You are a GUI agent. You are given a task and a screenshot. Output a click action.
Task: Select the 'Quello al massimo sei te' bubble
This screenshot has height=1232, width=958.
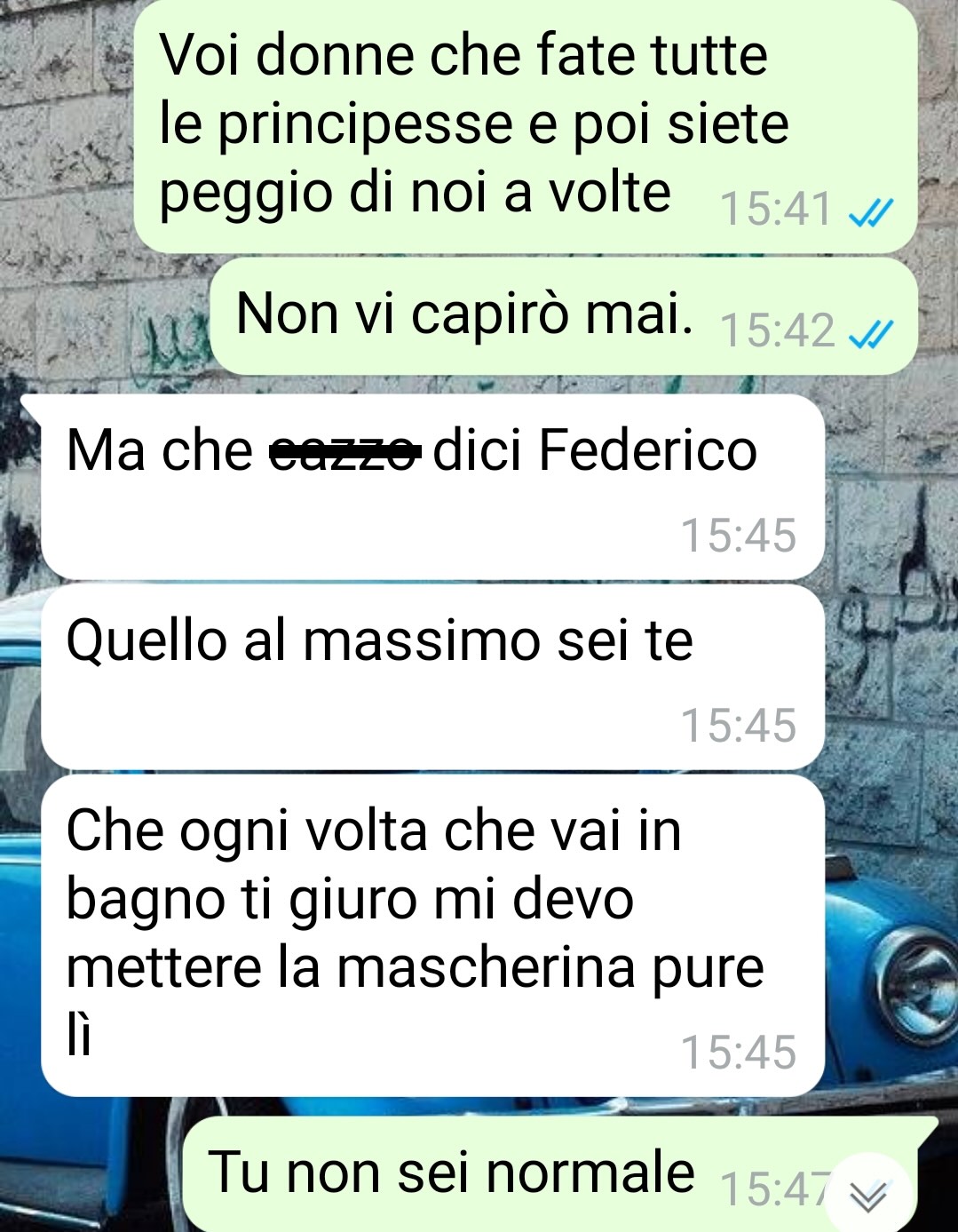[432, 677]
